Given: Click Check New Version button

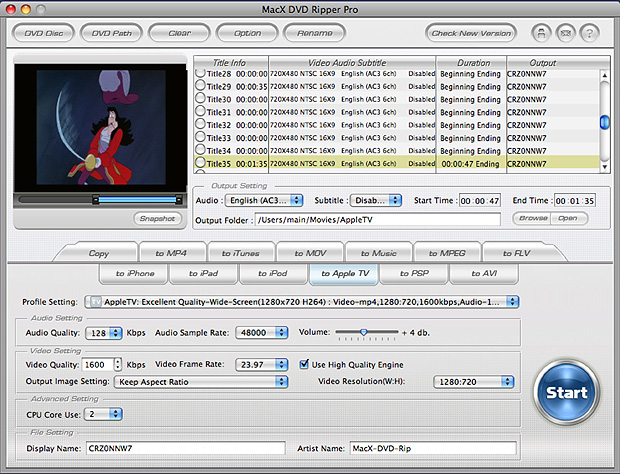Looking at the screenshot, I should [471, 33].
